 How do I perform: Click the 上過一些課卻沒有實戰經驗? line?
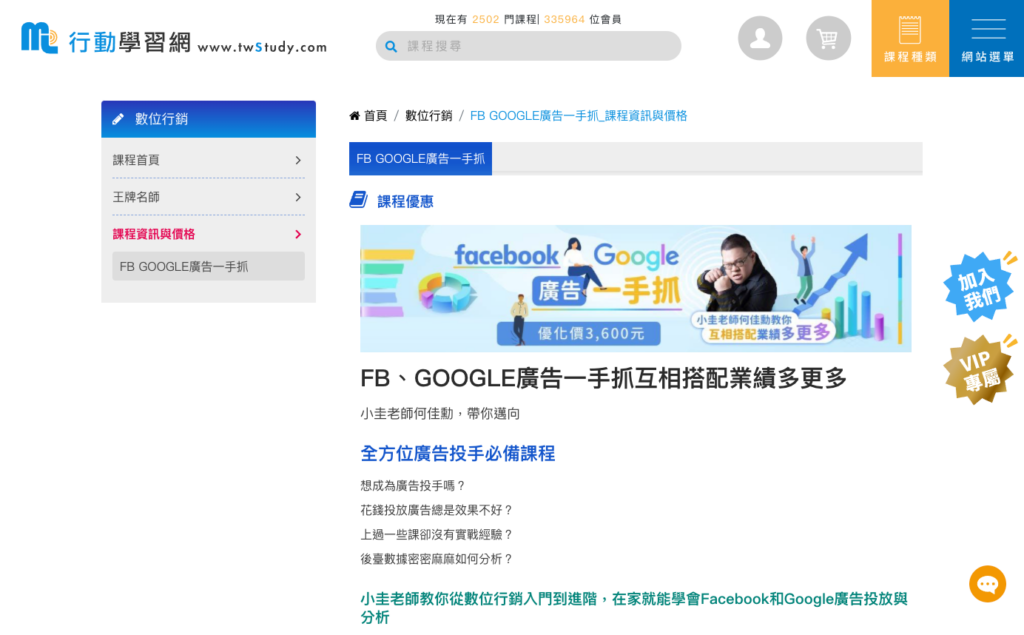tap(437, 534)
